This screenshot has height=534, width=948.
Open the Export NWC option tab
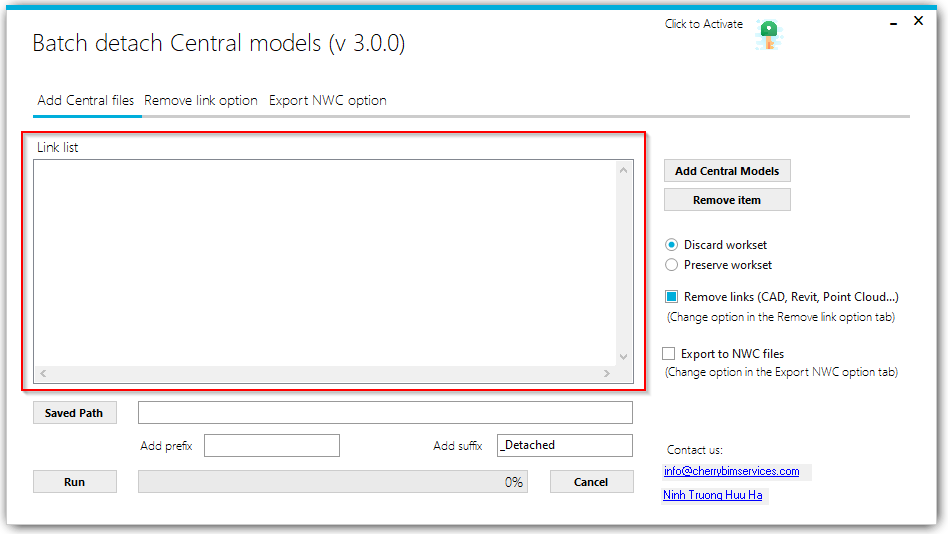click(328, 100)
